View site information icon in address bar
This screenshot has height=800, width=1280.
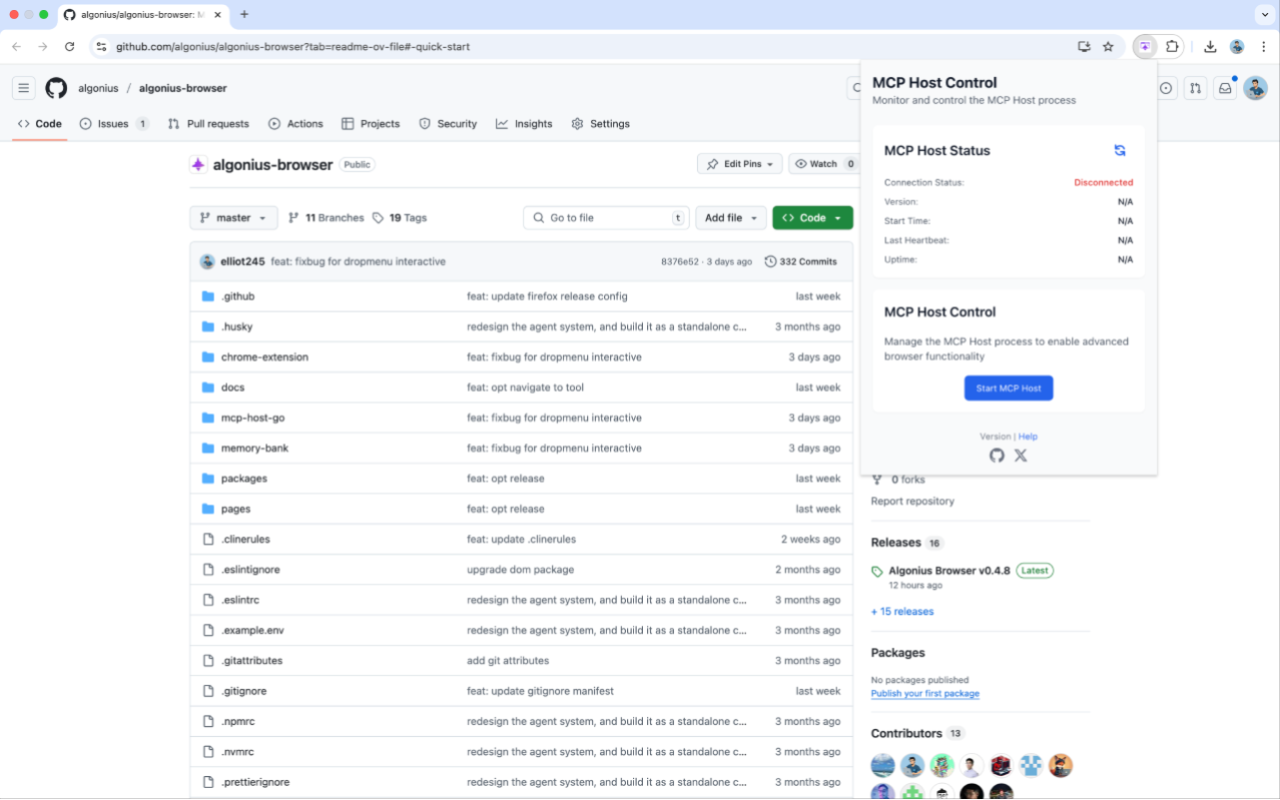point(101,46)
